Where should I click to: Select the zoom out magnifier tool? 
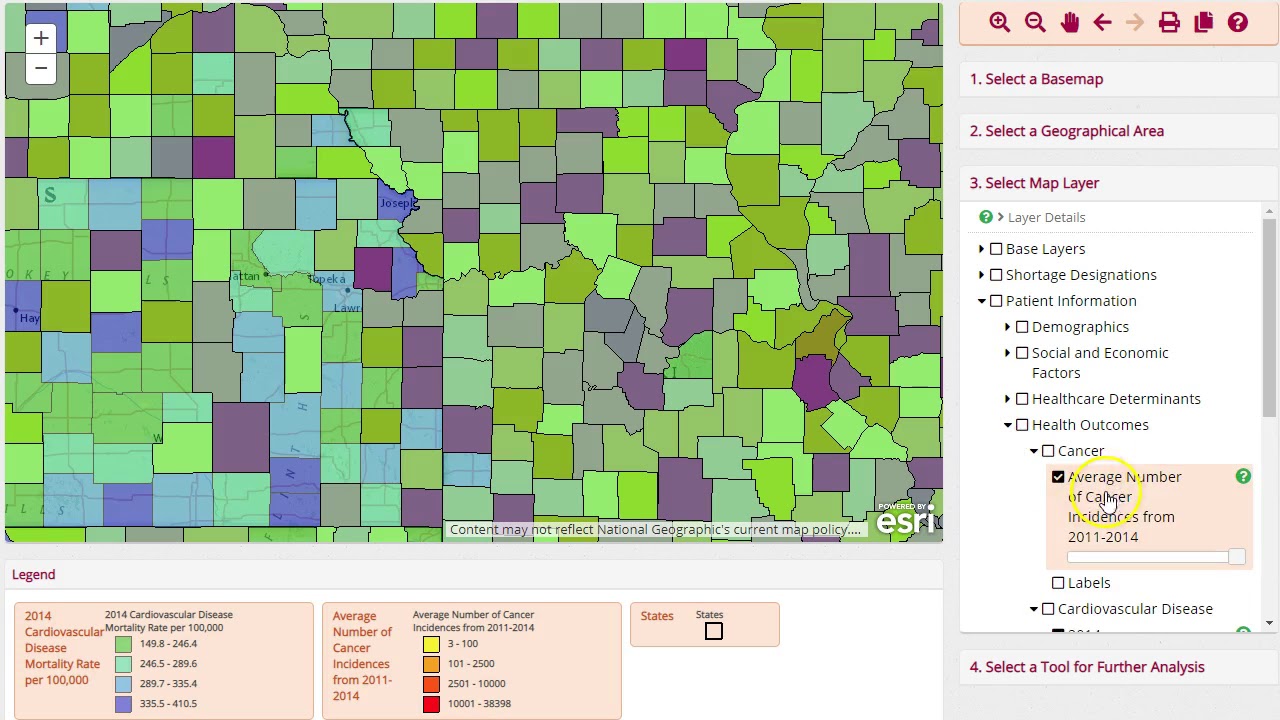1035,22
